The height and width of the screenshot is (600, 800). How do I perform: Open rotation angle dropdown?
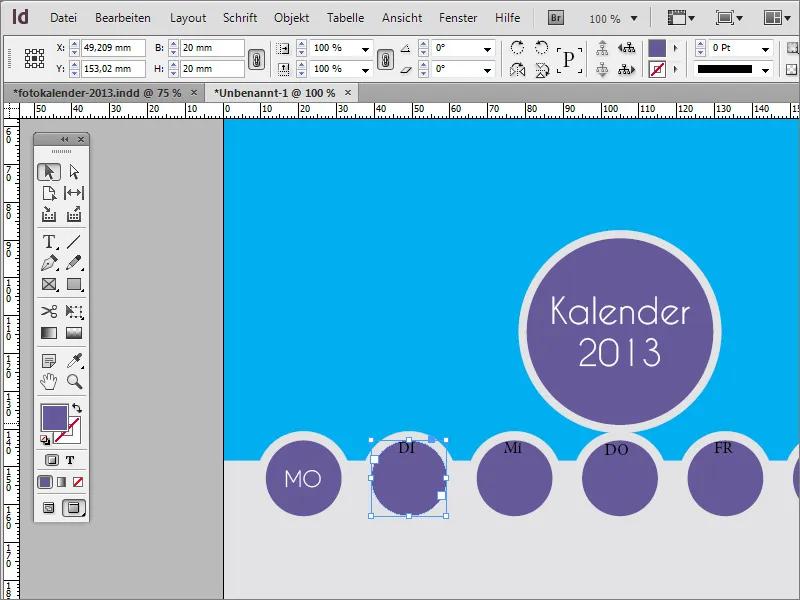tap(487, 49)
